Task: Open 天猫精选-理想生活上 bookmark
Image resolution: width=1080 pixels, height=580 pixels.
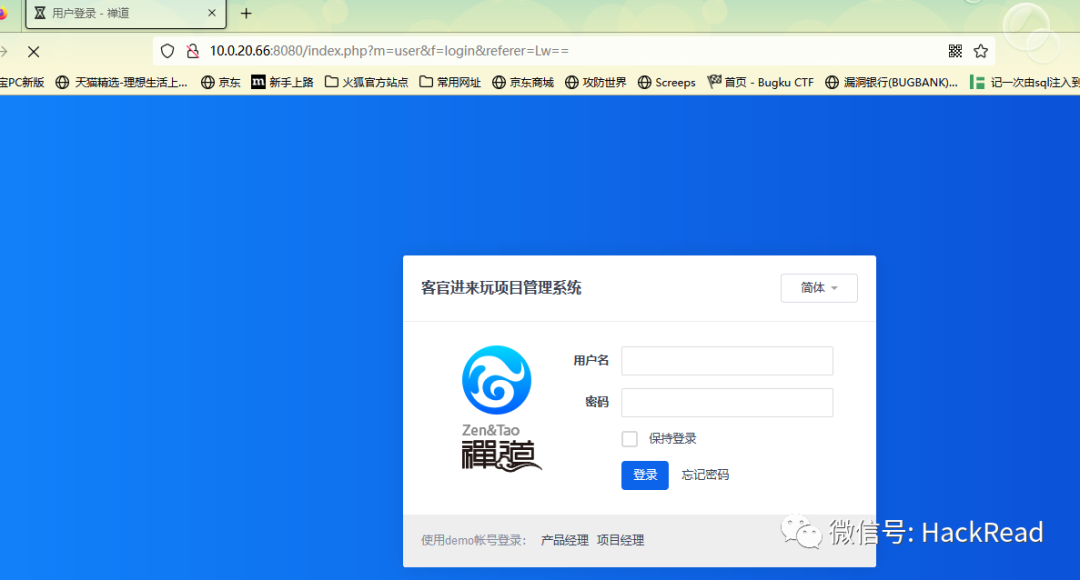Action: tap(121, 83)
